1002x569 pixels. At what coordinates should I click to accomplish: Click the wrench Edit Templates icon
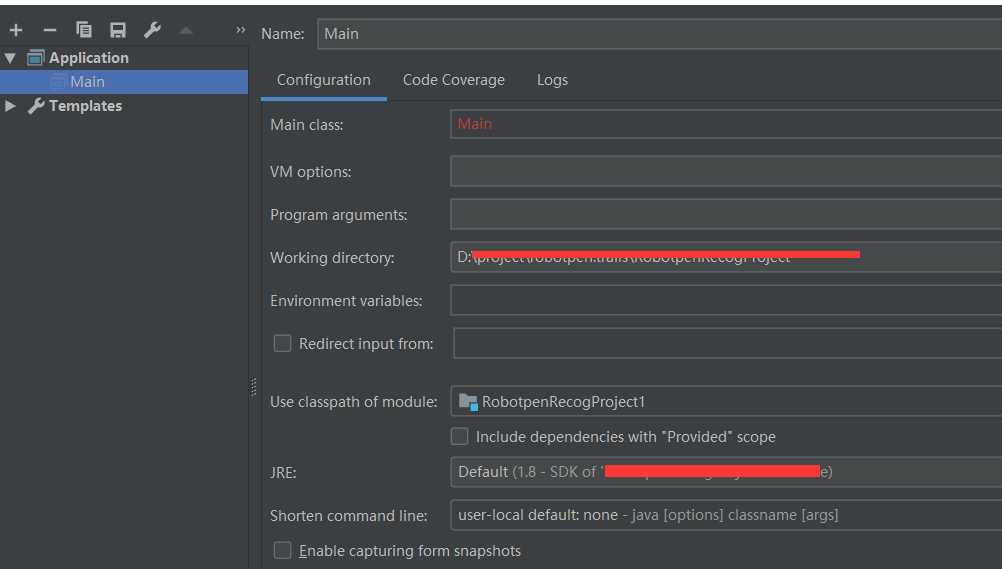[152, 31]
